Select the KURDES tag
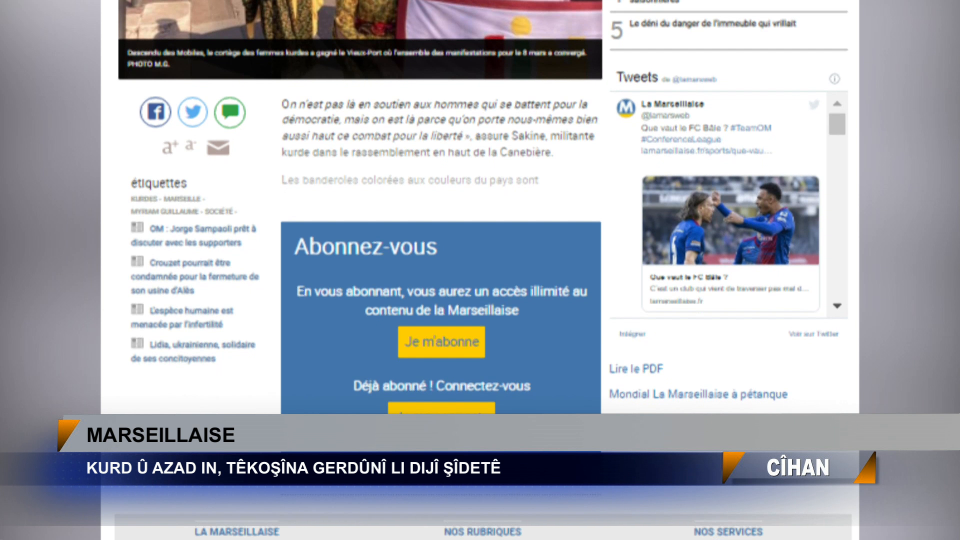This screenshot has width=960, height=540. coord(143,199)
